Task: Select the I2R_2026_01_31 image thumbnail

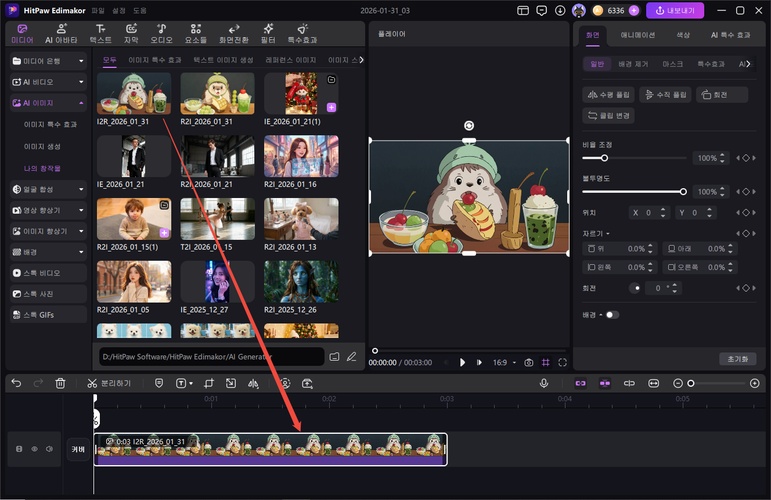Action: [x=134, y=94]
